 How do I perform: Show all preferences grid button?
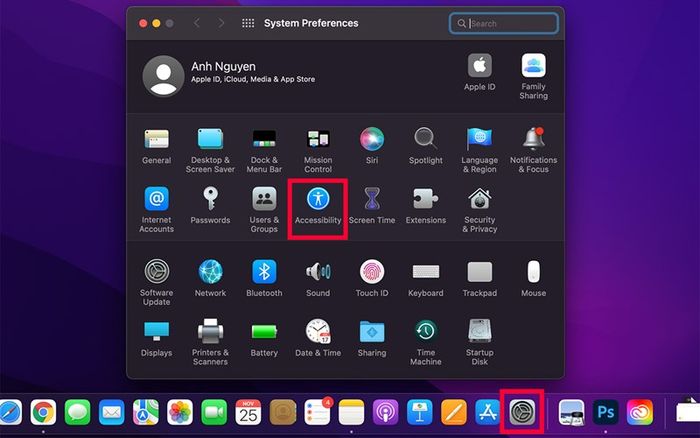coord(248,23)
